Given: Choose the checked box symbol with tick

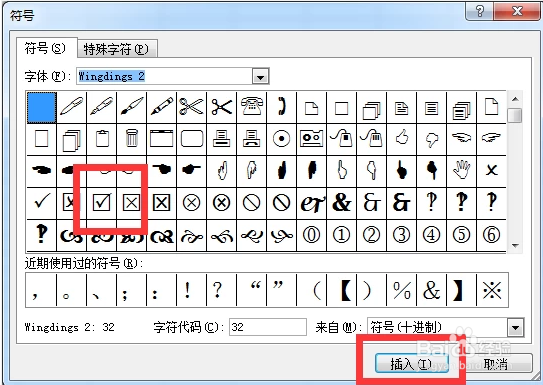Looking at the screenshot, I should pyautogui.click(x=102, y=203).
